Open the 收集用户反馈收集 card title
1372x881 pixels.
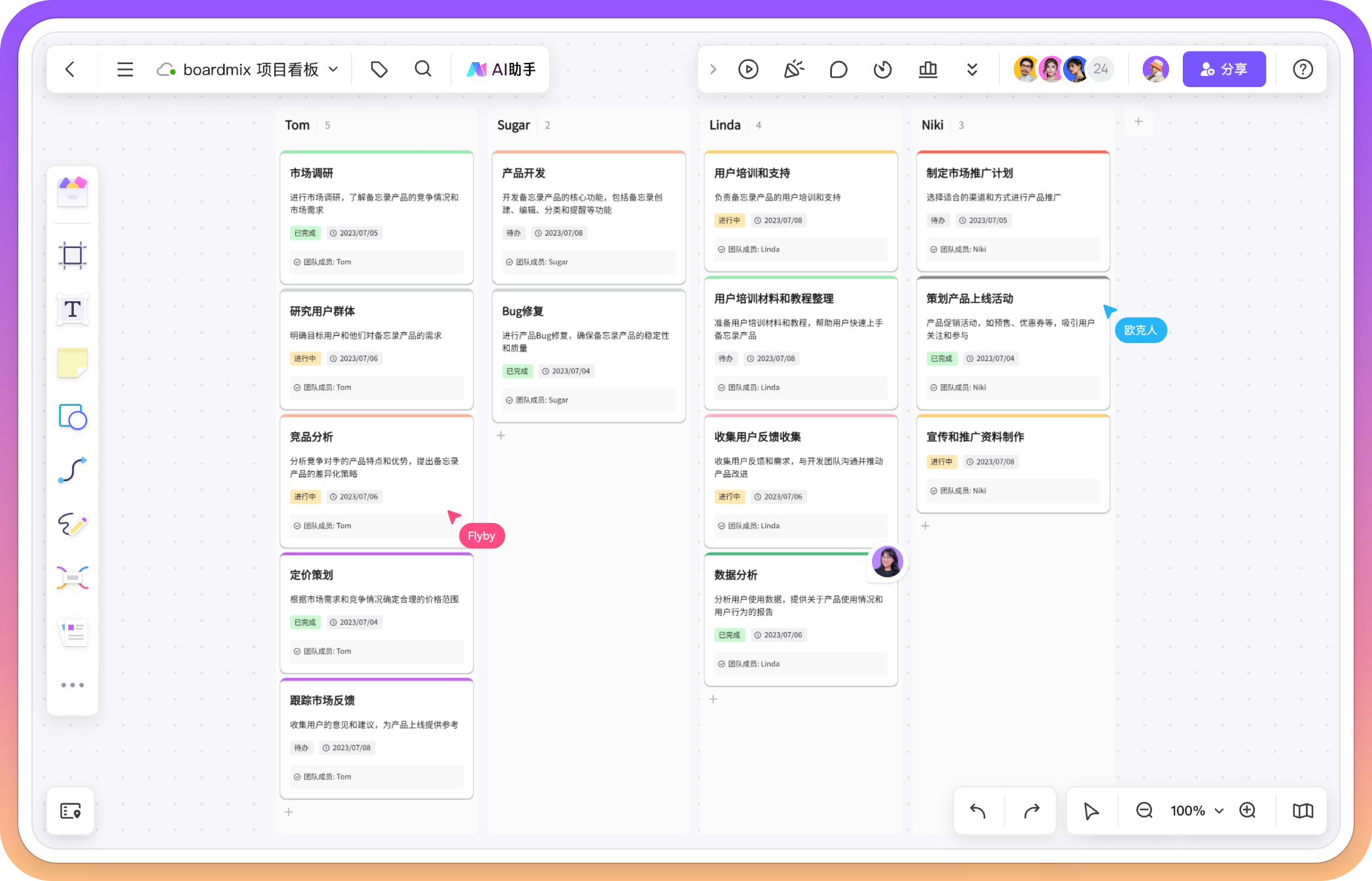coord(757,437)
